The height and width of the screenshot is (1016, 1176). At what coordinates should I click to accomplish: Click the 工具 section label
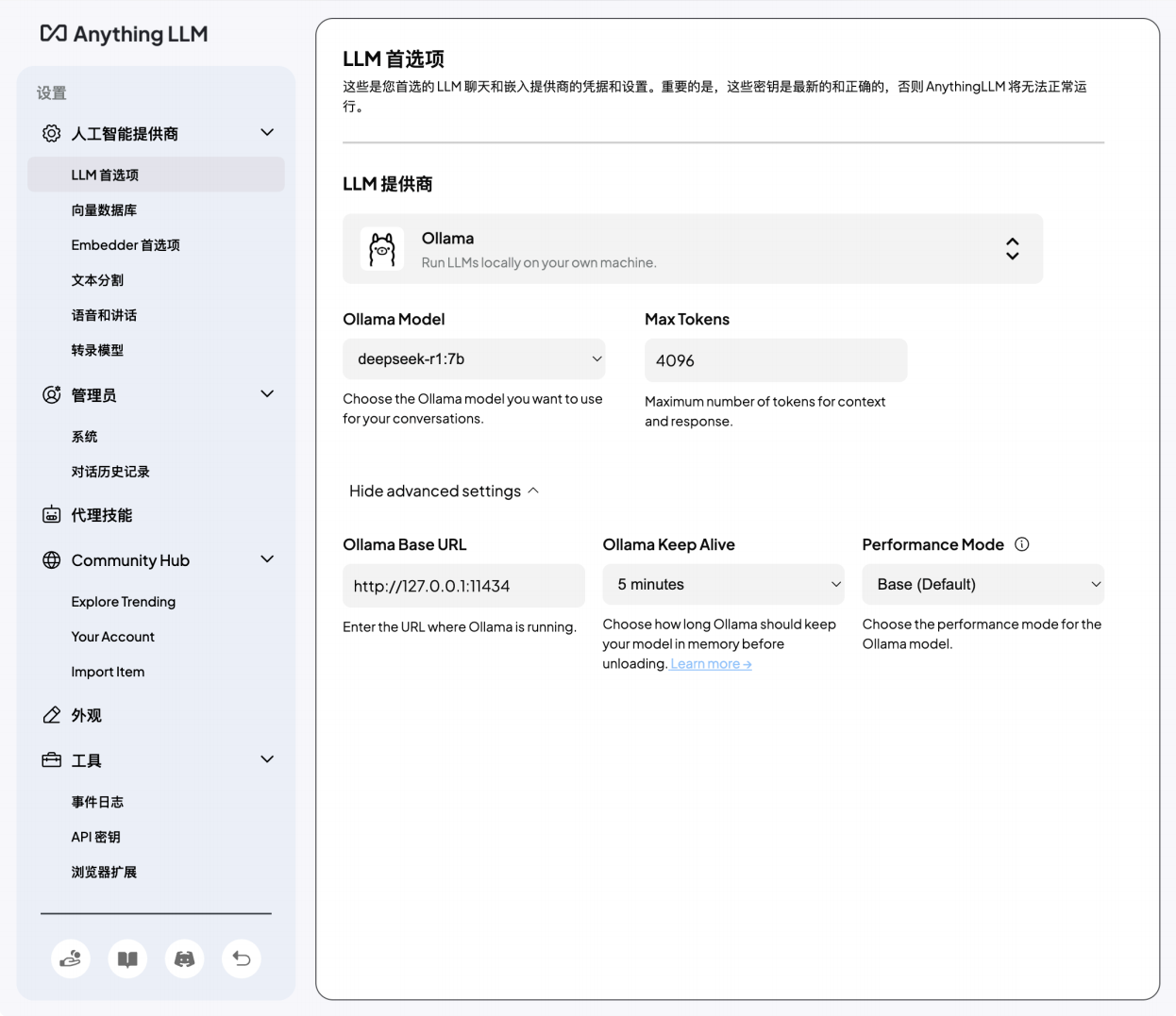[86, 760]
